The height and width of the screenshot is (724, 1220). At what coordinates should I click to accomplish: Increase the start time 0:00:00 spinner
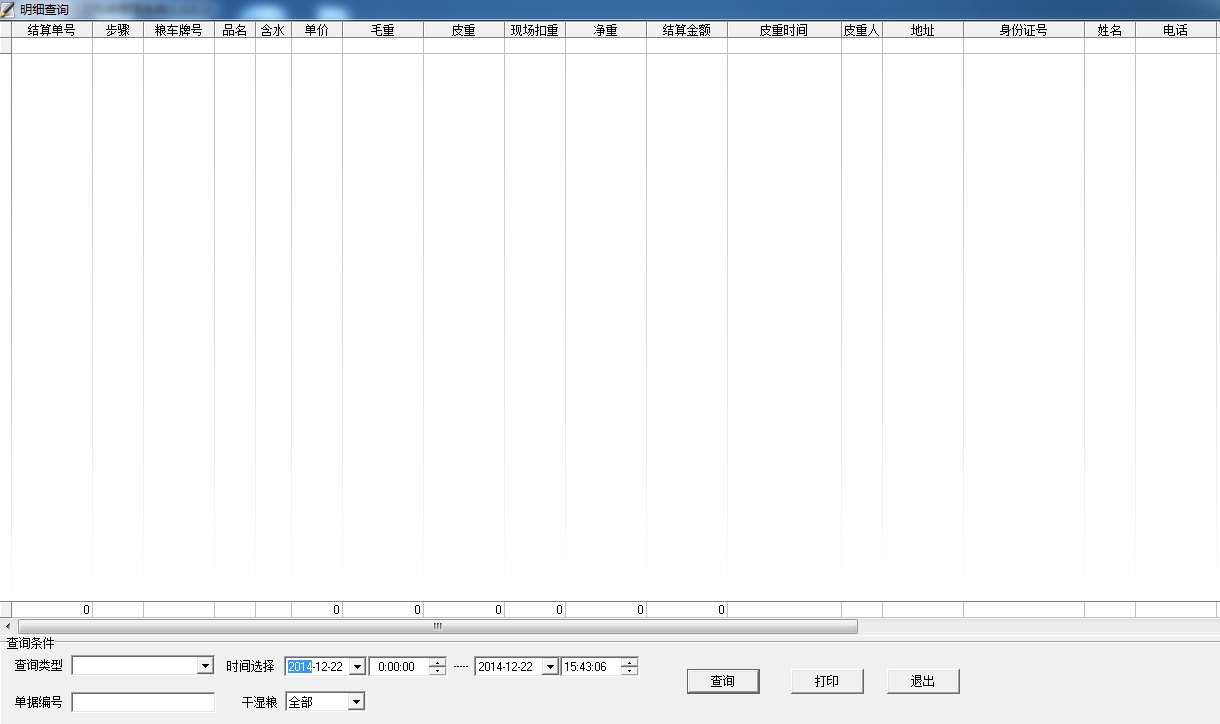[437, 662]
